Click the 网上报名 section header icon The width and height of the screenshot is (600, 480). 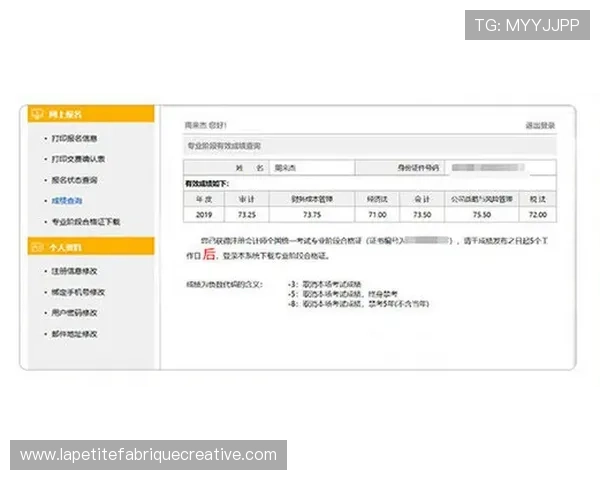pyautogui.click(x=37, y=114)
